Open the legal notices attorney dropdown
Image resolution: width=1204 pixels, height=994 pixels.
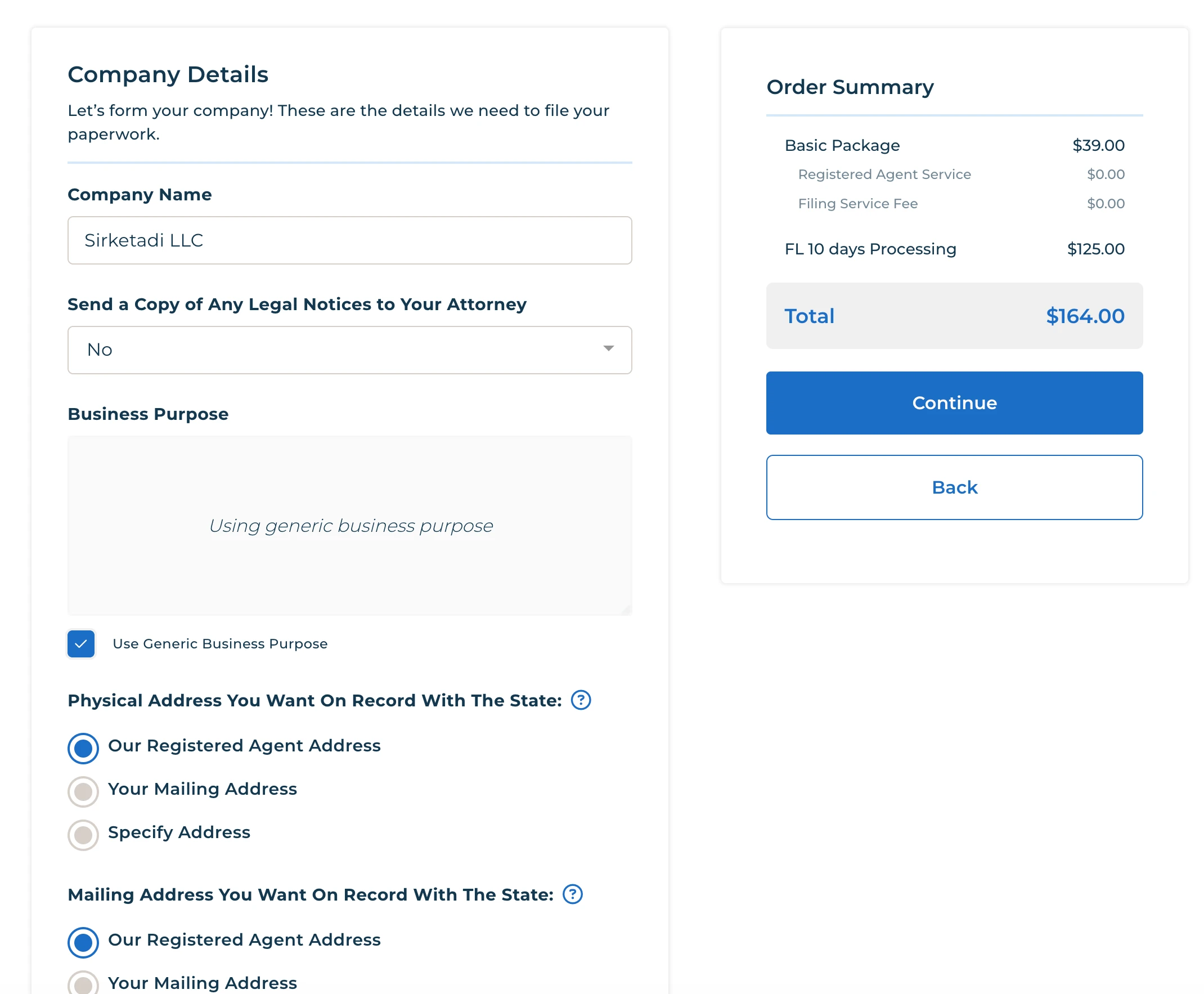pos(349,350)
